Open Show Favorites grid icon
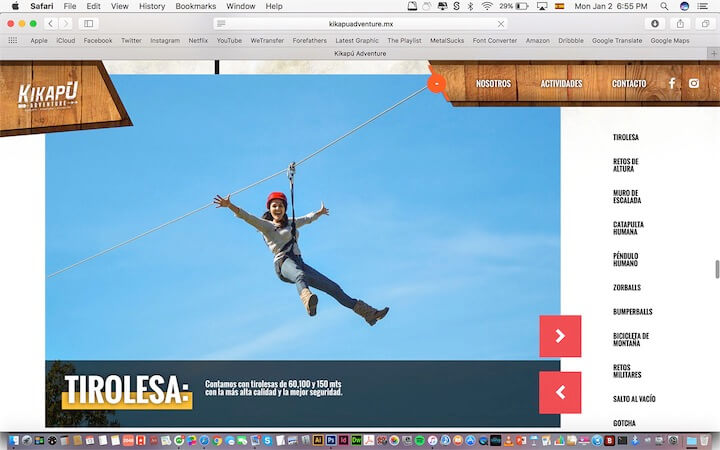 coord(13,41)
